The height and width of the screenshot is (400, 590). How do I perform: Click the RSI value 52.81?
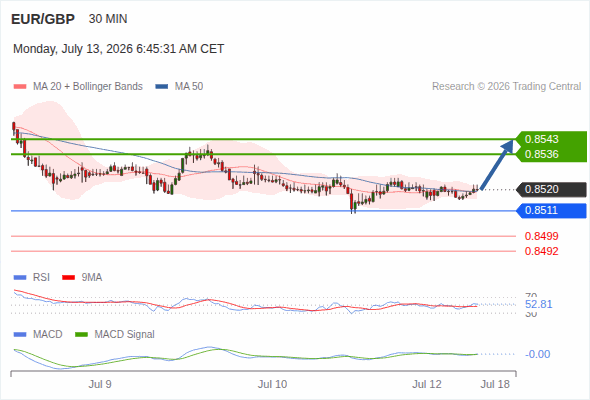[x=539, y=304]
